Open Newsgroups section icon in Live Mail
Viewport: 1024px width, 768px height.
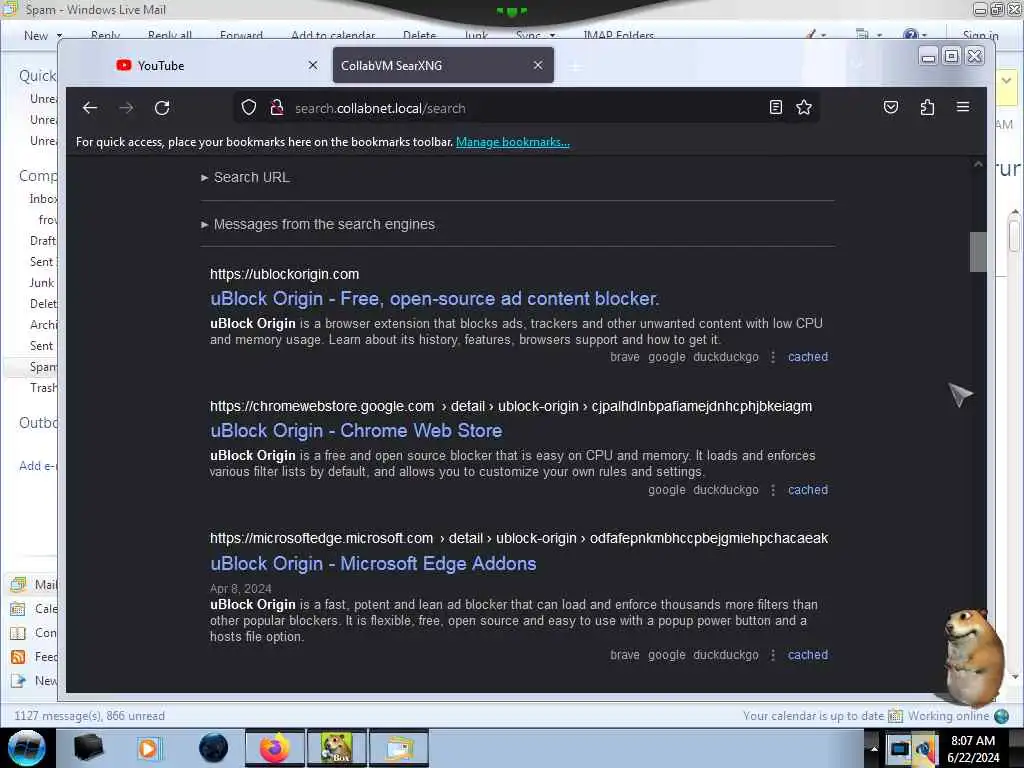pos(18,680)
